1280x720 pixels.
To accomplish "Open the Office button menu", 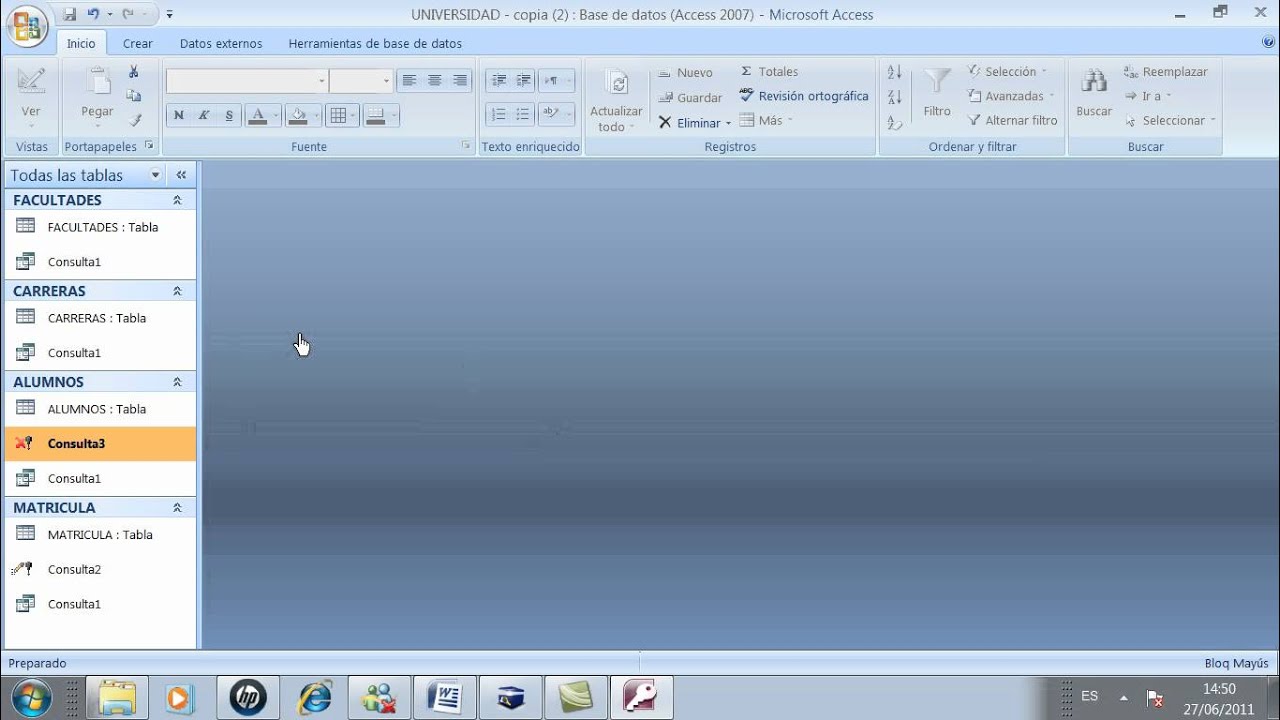I will [27, 25].
